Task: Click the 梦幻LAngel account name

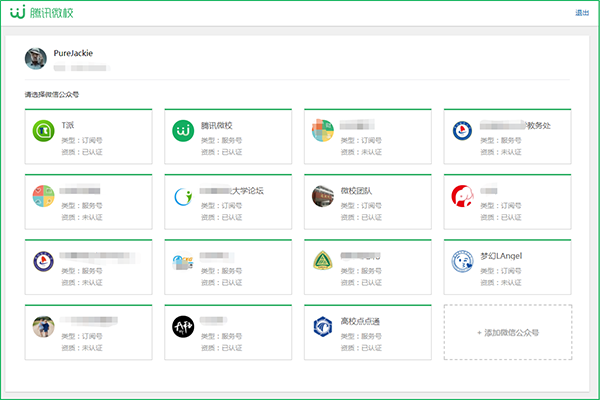Action: click(501, 256)
